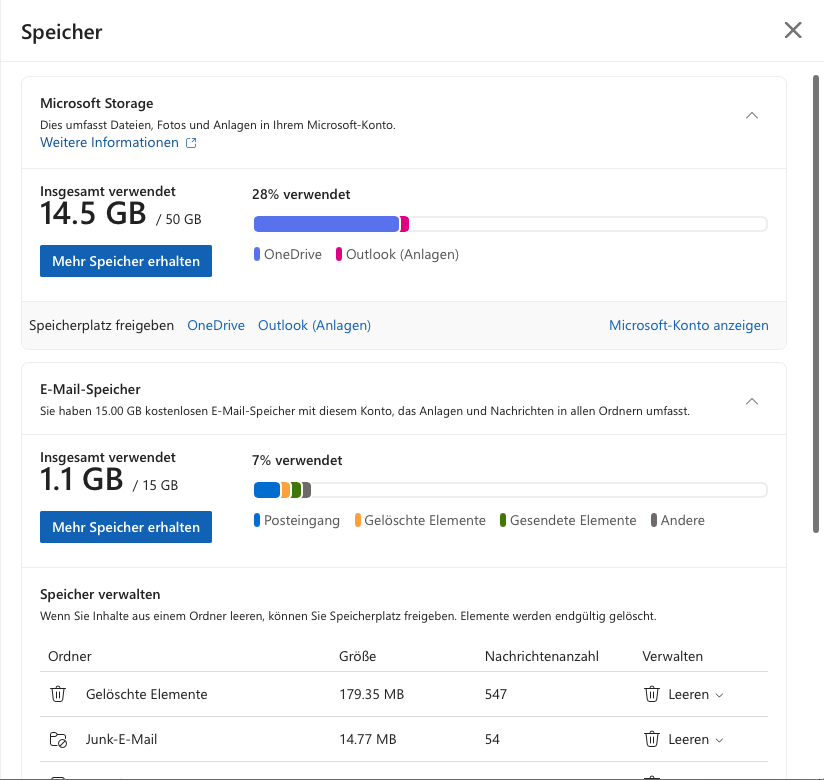Click the 14.77 MB size value
This screenshot has width=824, height=780.
pyautogui.click(x=368, y=740)
